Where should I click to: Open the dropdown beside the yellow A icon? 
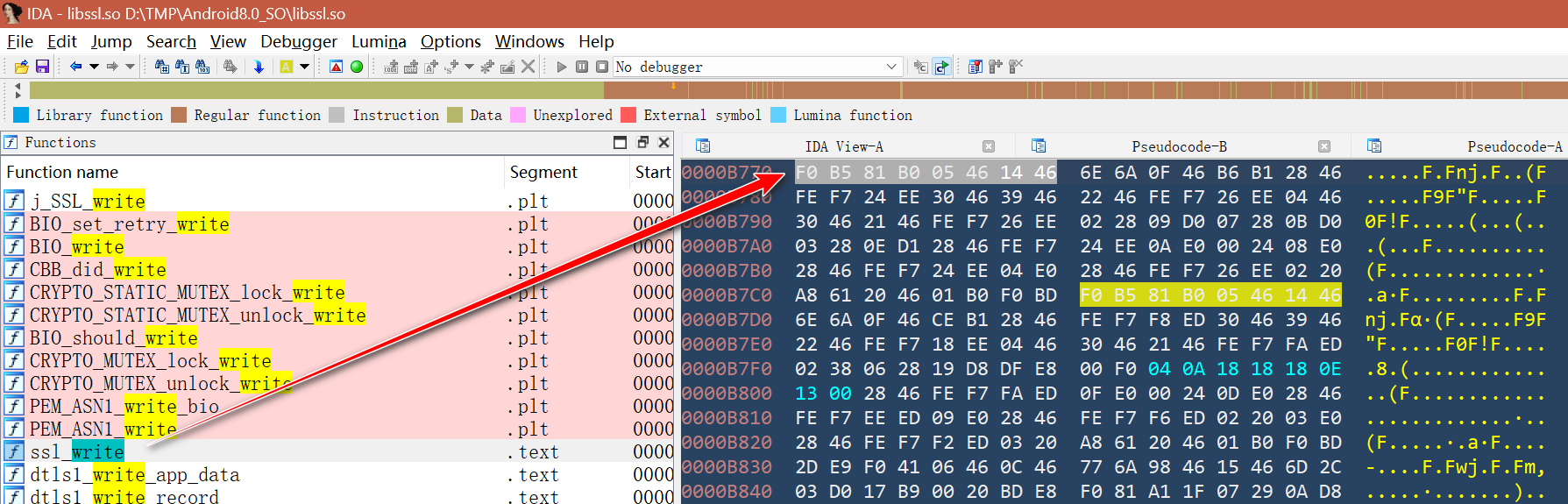pyautogui.click(x=304, y=67)
